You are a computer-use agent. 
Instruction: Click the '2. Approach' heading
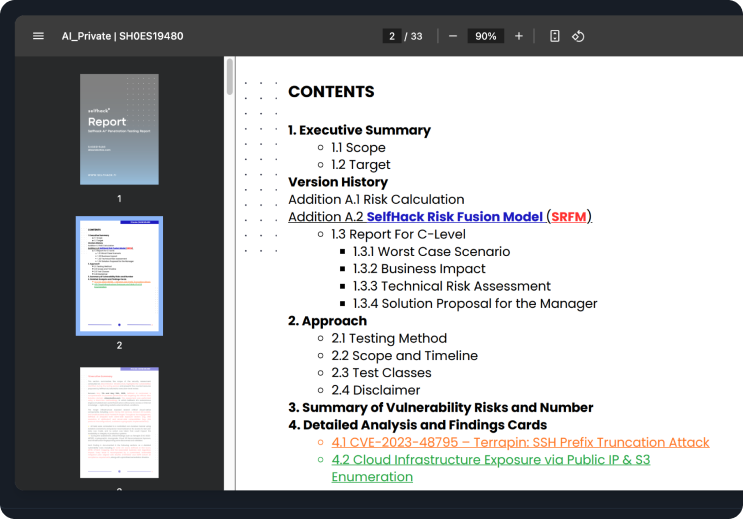tap(327, 321)
